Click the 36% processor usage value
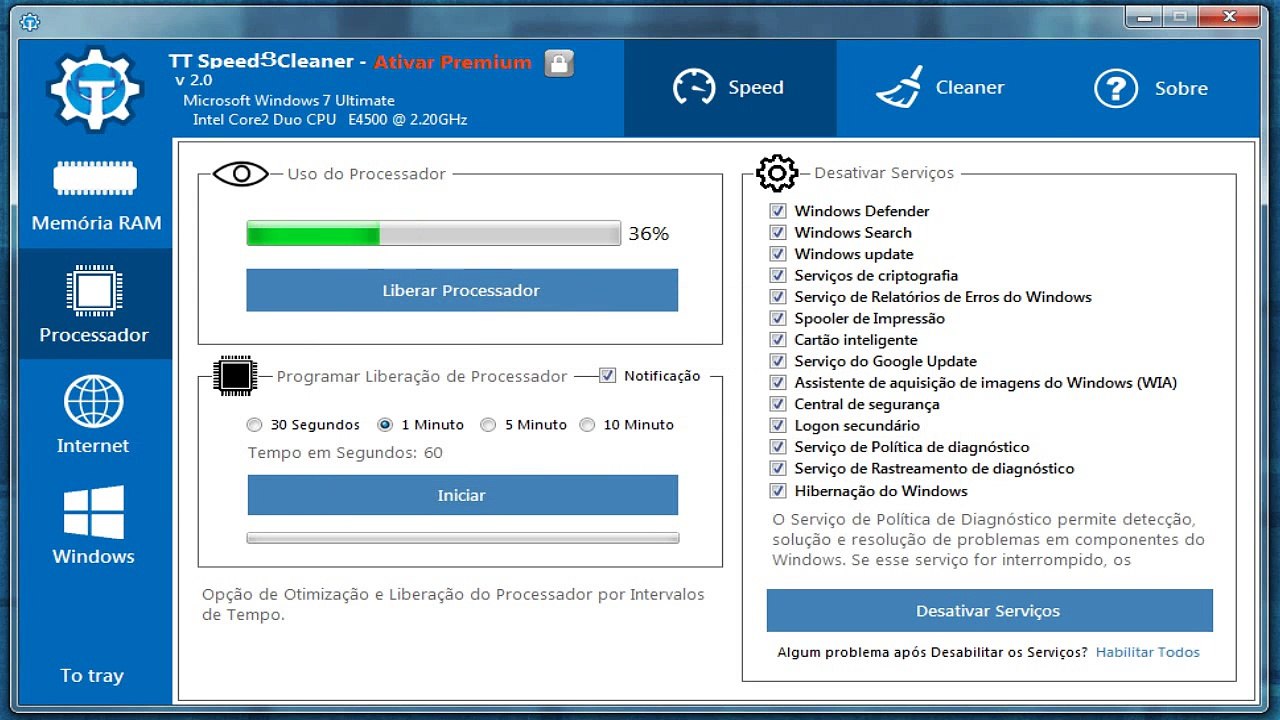This screenshot has width=1280, height=720. [649, 234]
